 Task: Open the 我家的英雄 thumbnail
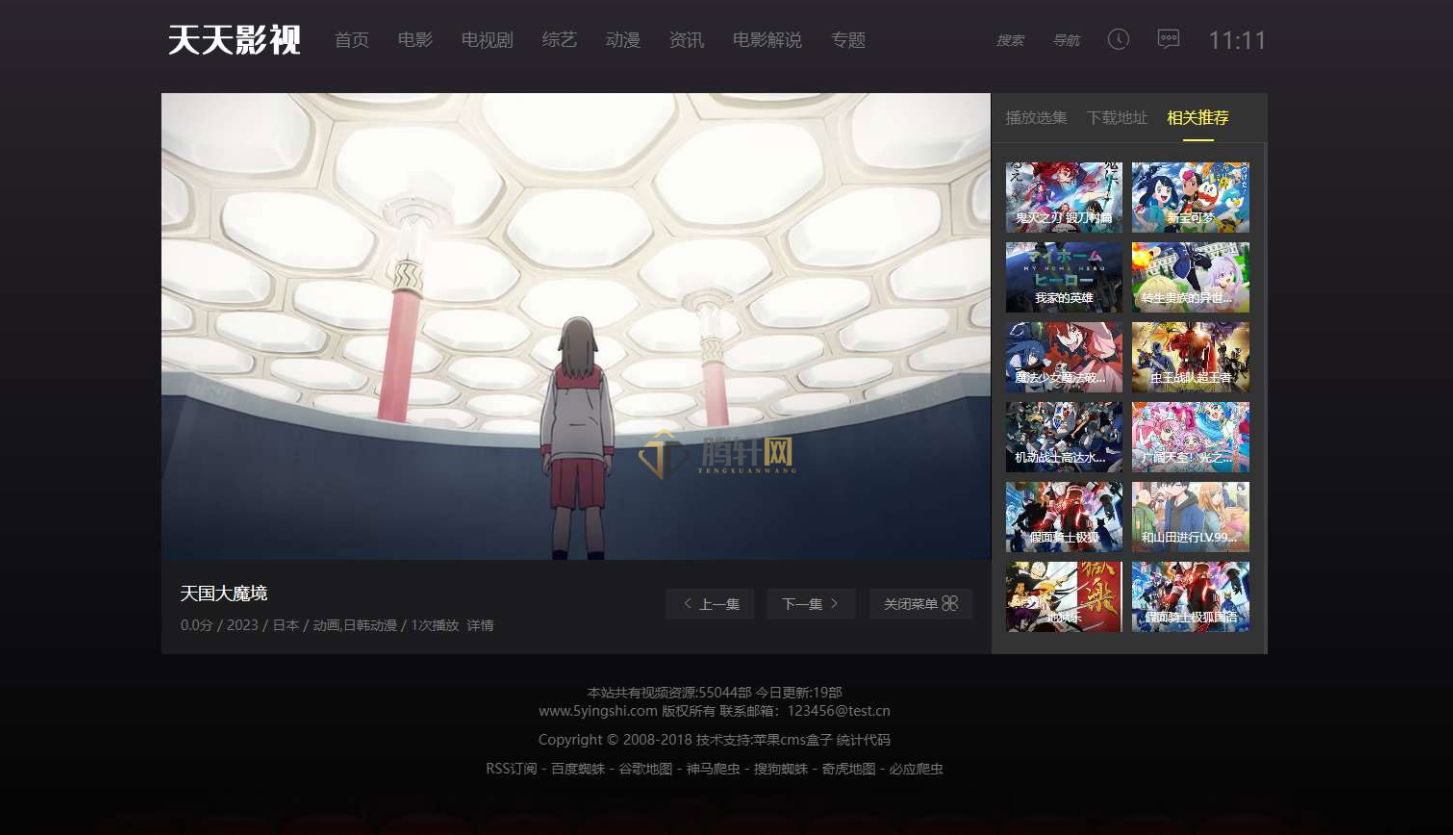[x=1064, y=277]
